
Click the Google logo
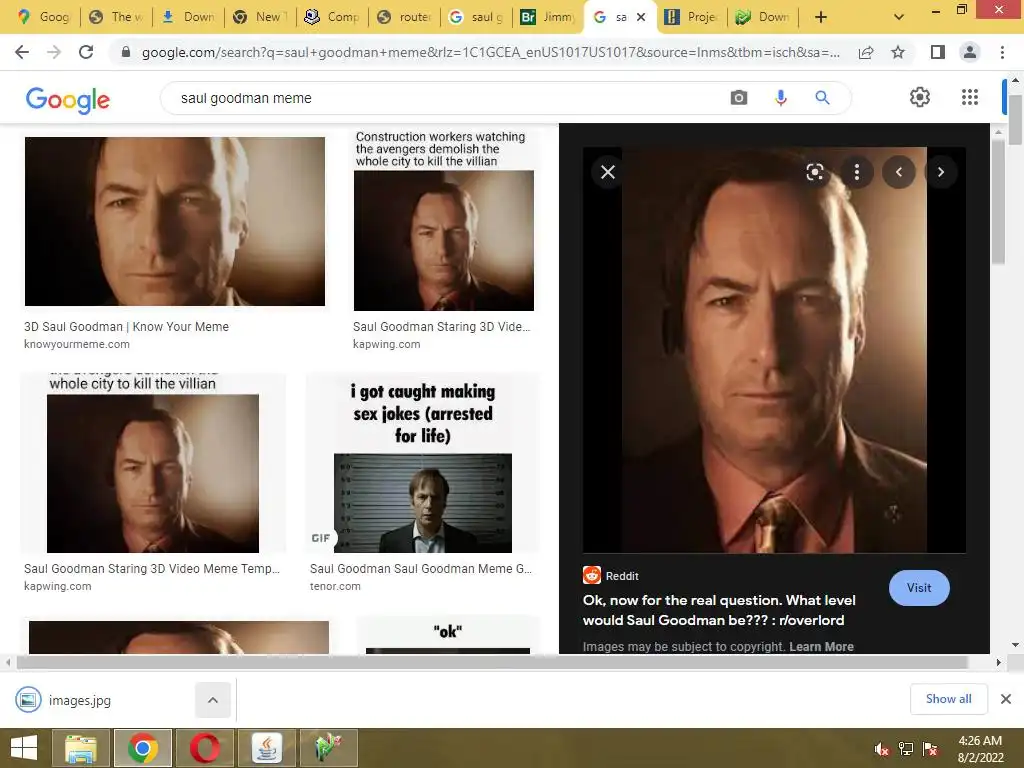point(67,99)
